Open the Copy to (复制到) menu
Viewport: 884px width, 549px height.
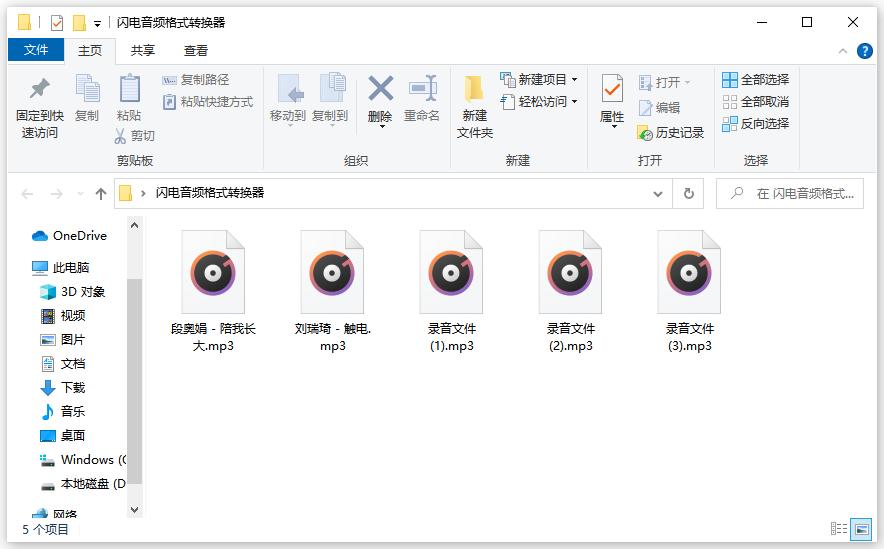point(330,99)
